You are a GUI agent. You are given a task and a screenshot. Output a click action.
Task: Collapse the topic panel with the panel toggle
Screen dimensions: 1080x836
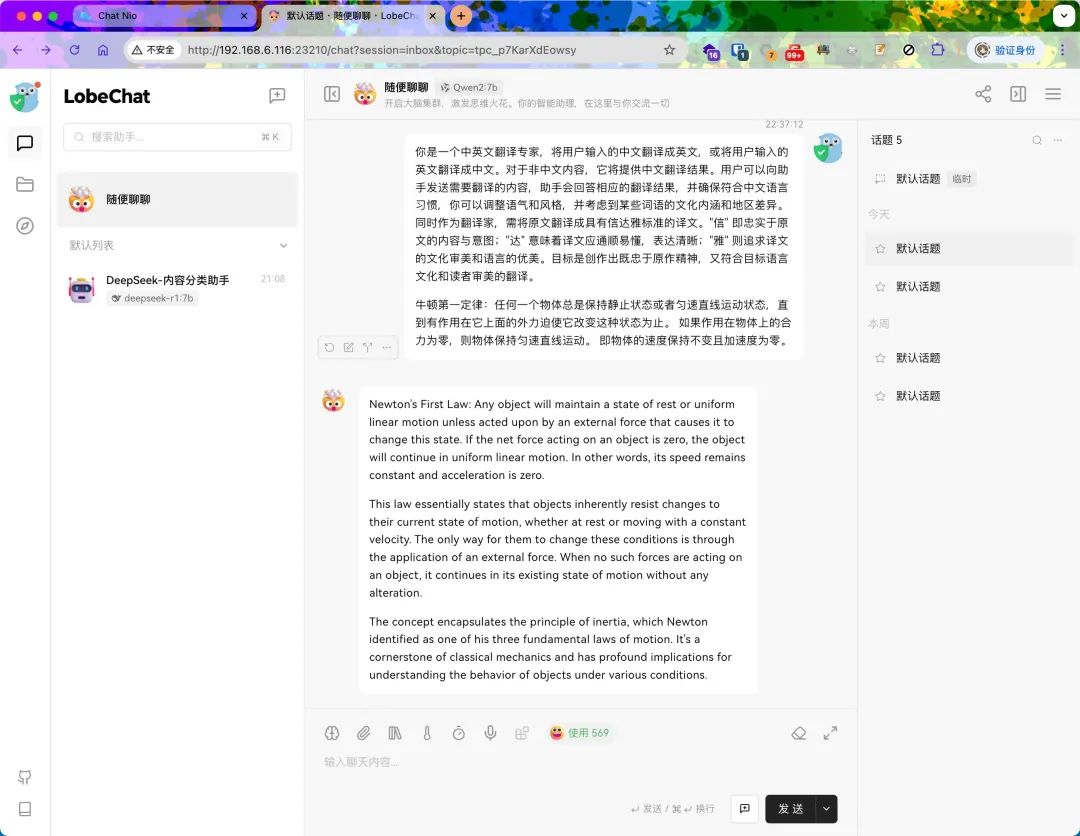point(1018,93)
